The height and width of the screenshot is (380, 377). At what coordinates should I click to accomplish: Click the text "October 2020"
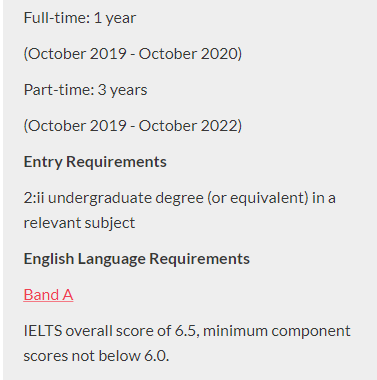pos(188,54)
